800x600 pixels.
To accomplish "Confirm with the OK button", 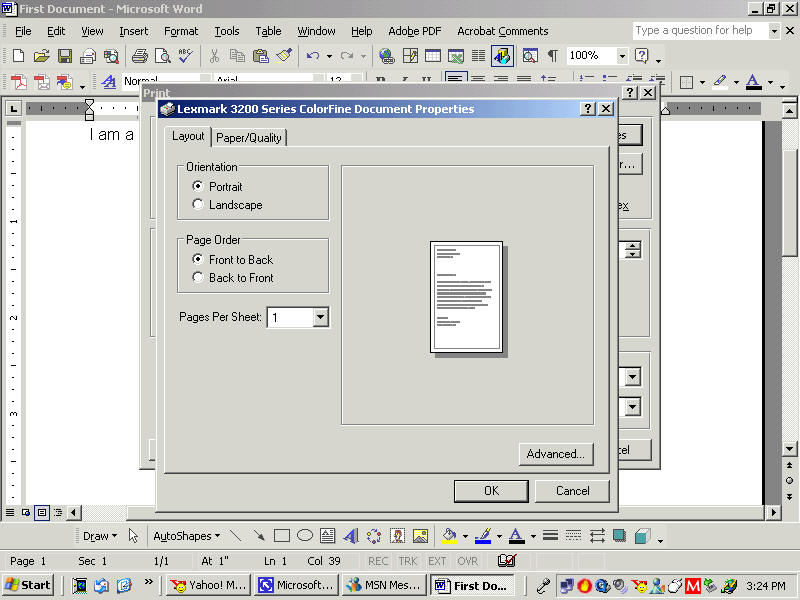I will click(491, 491).
